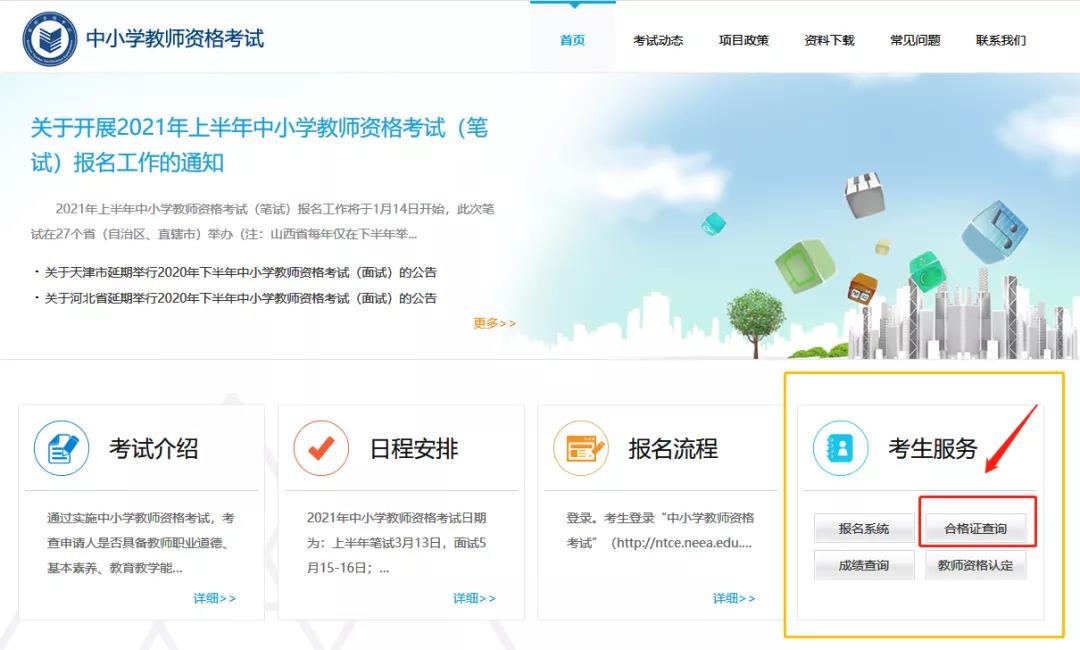The width and height of the screenshot is (1080, 650).
Task: Click the 报名流程 registration icon
Action: (x=581, y=448)
